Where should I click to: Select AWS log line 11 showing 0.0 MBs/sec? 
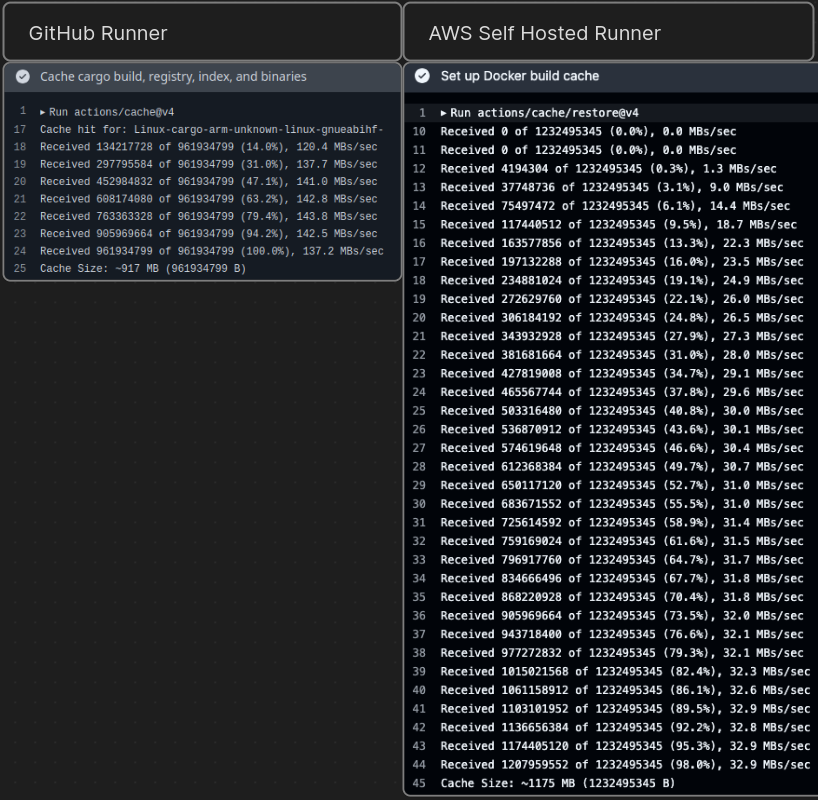pyautogui.click(x=588, y=150)
